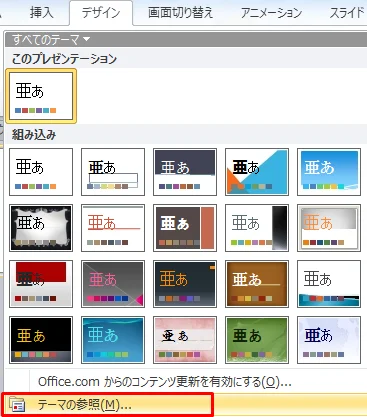Pick the theme with red underlined title text
Viewport: 367px width, 417px height.
tap(113, 228)
